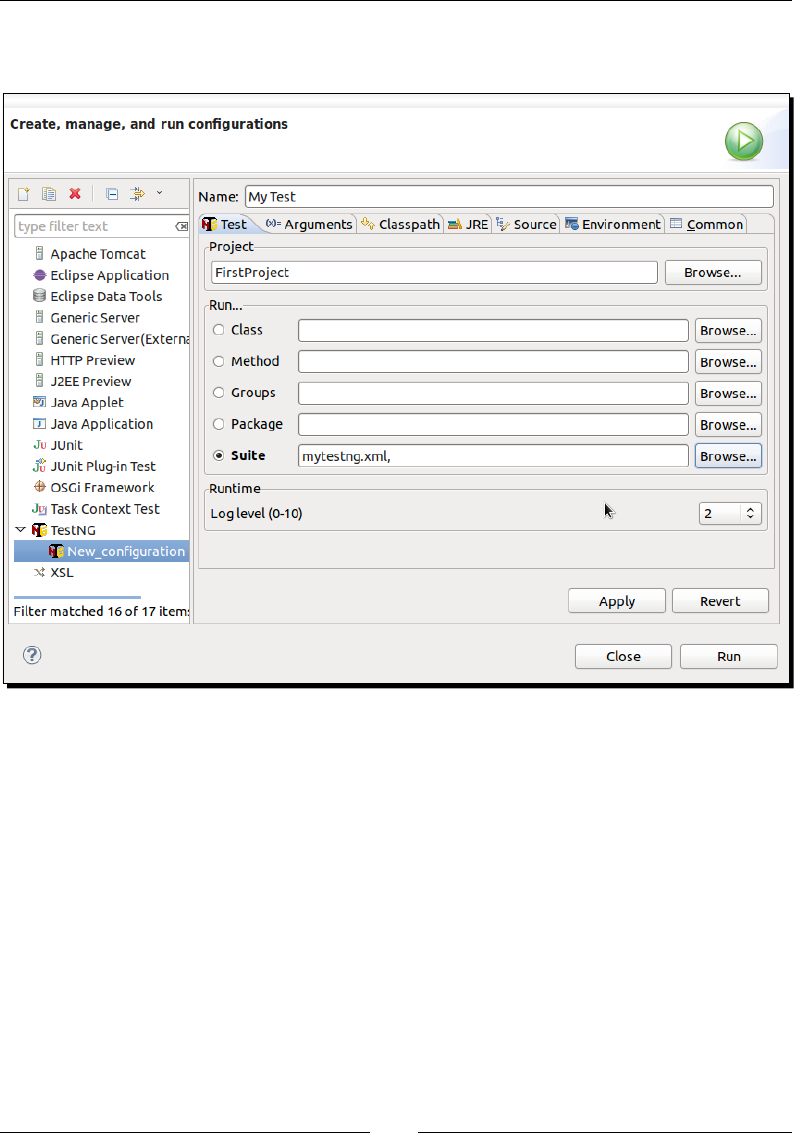Viewport: 795px width, 1142px height.
Task: Collapse the TestNG tree node
Action: pos(20,529)
